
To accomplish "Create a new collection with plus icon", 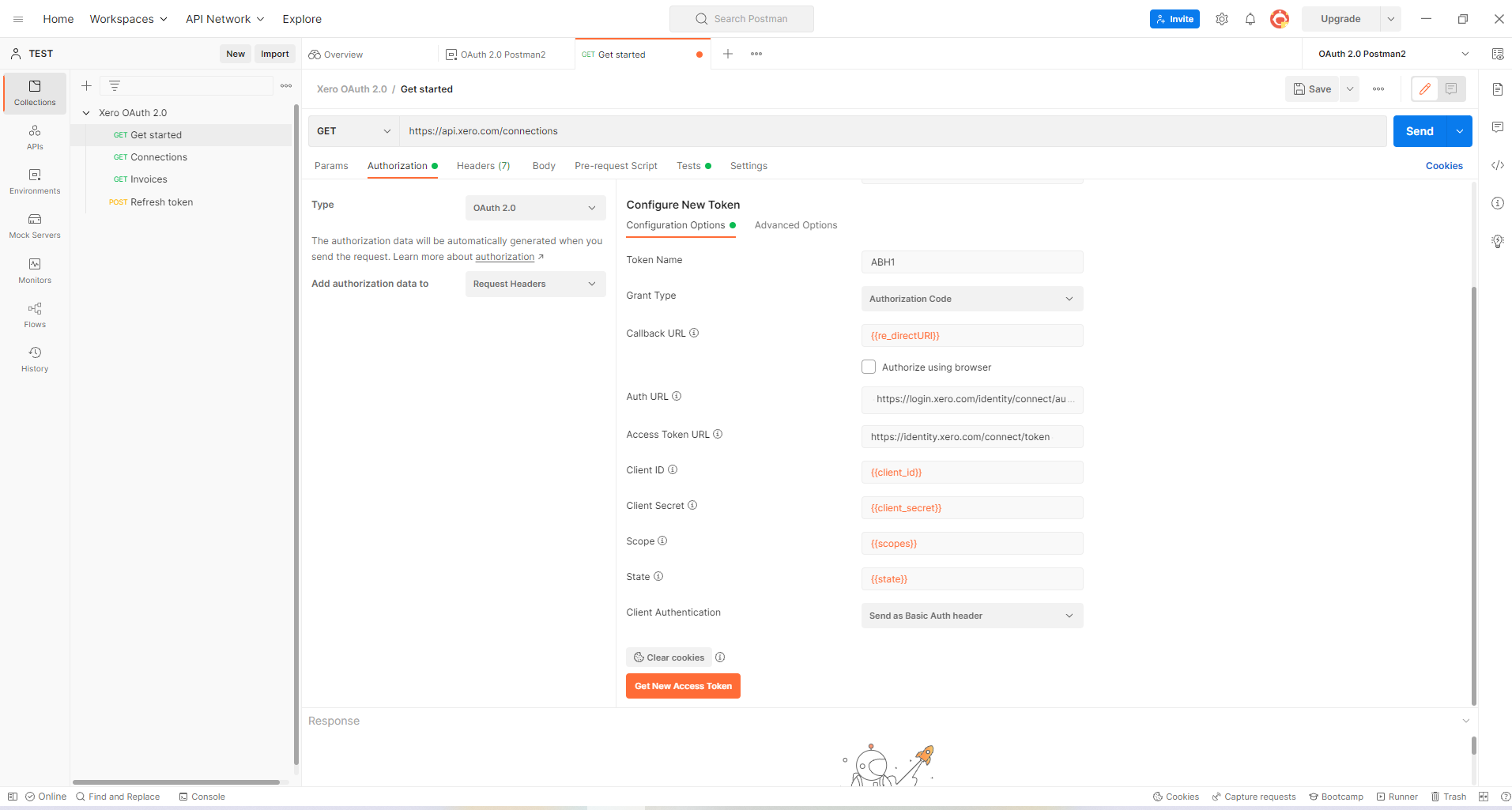I will [x=87, y=85].
